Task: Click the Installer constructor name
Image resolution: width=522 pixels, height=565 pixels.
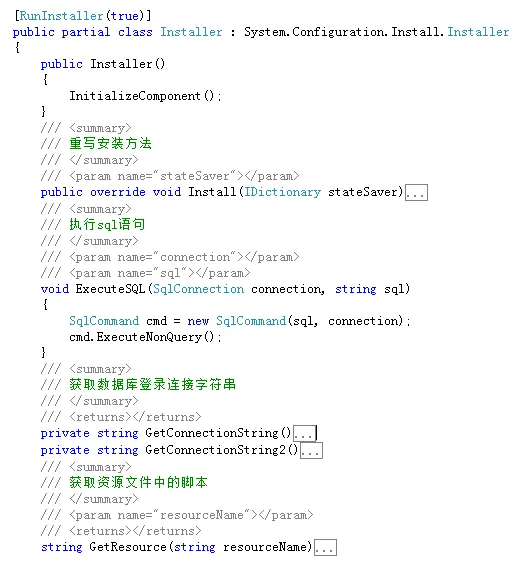Action: click(x=121, y=64)
